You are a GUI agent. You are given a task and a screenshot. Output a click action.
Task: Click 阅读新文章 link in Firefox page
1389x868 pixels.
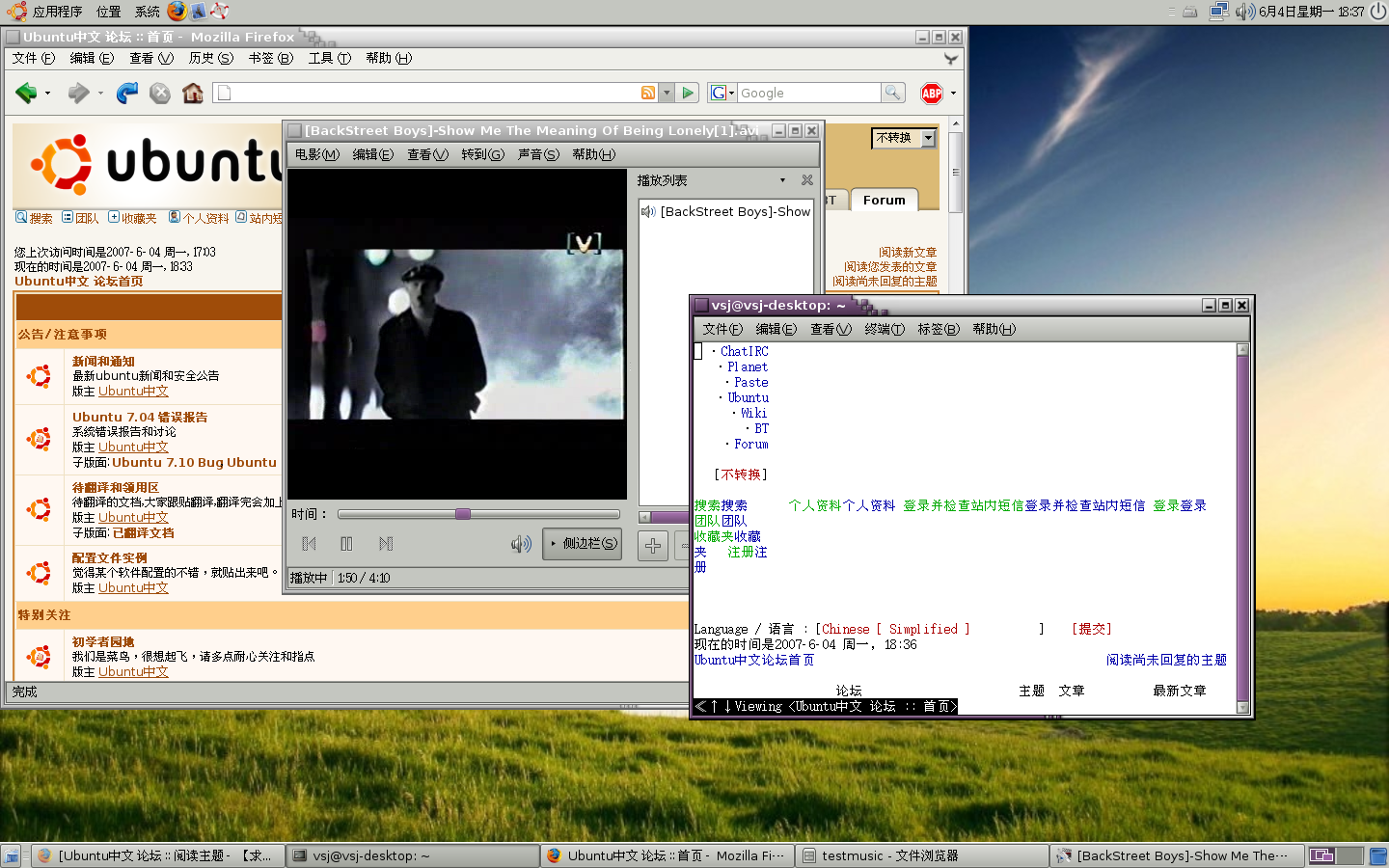point(908,253)
